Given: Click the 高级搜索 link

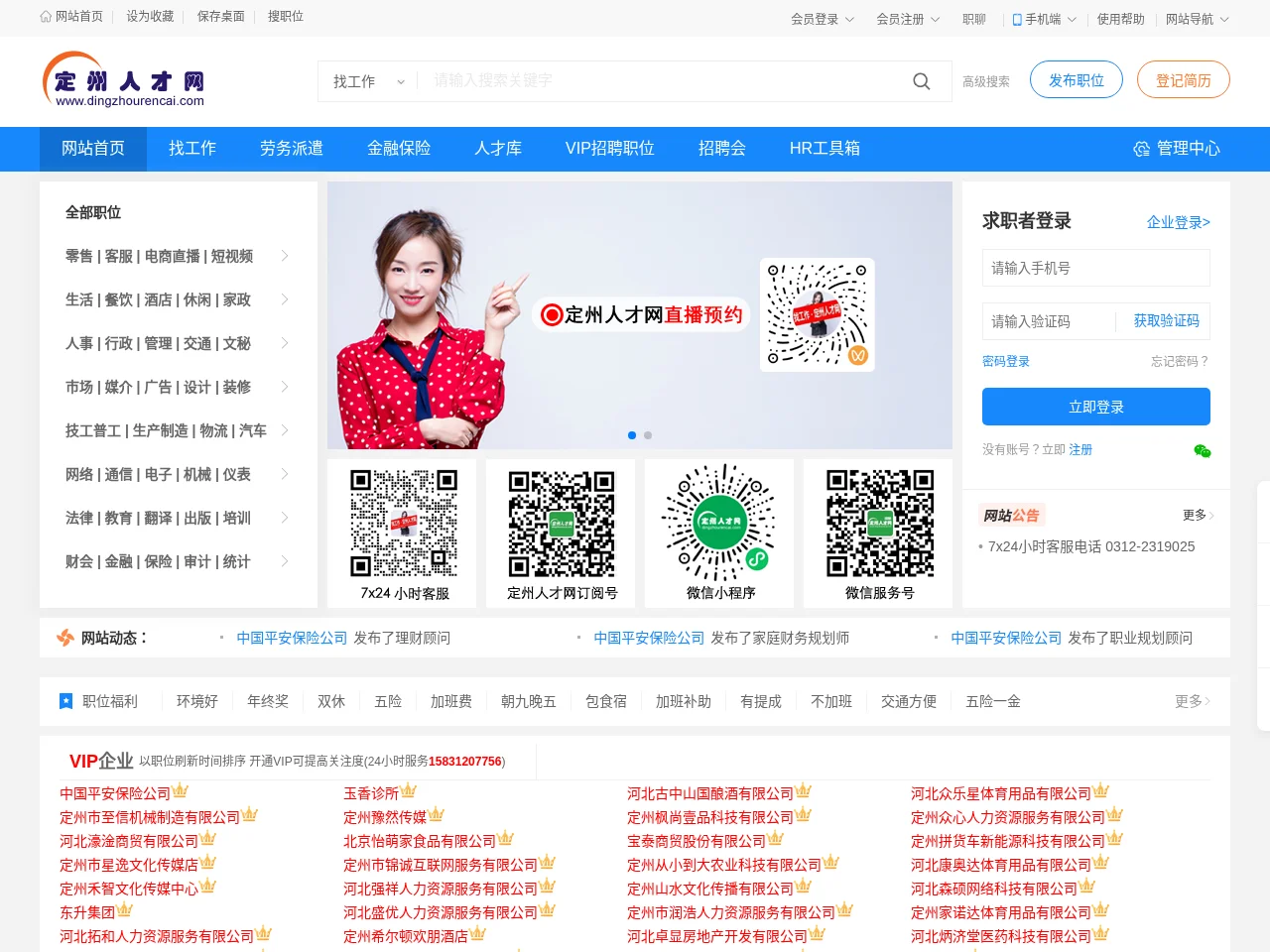Looking at the screenshot, I should [x=986, y=82].
